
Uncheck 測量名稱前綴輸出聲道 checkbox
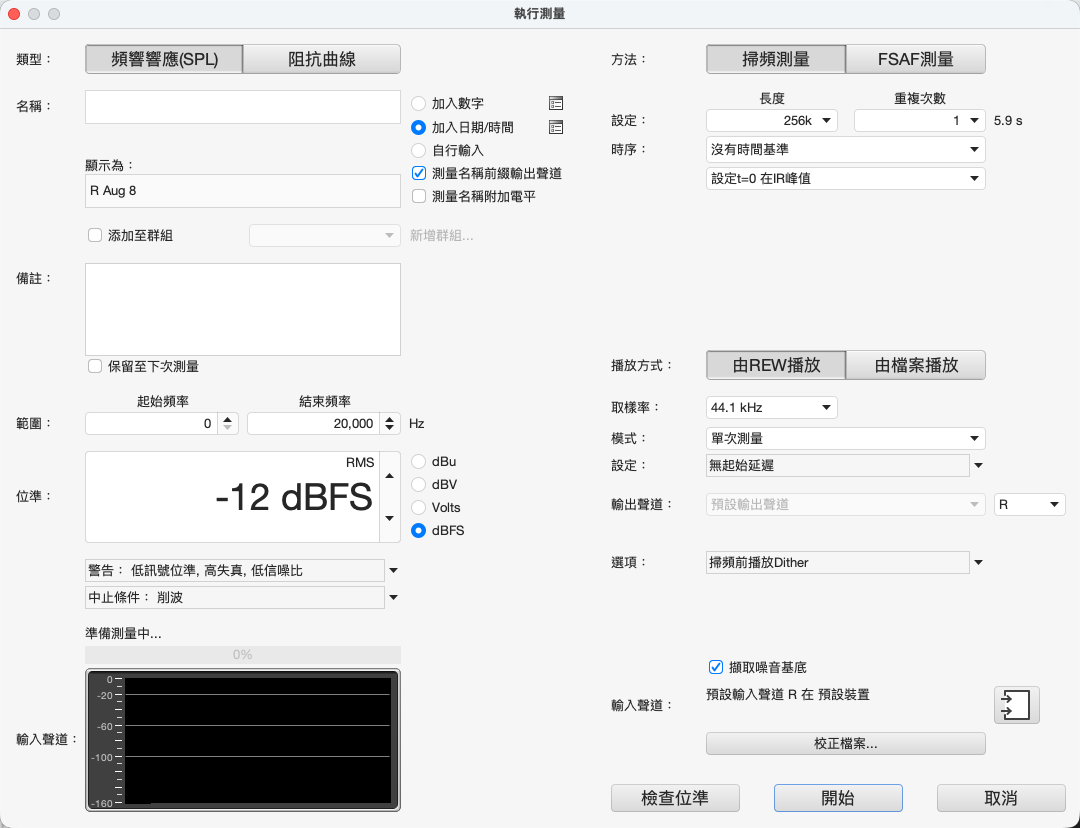click(x=419, y=174)
